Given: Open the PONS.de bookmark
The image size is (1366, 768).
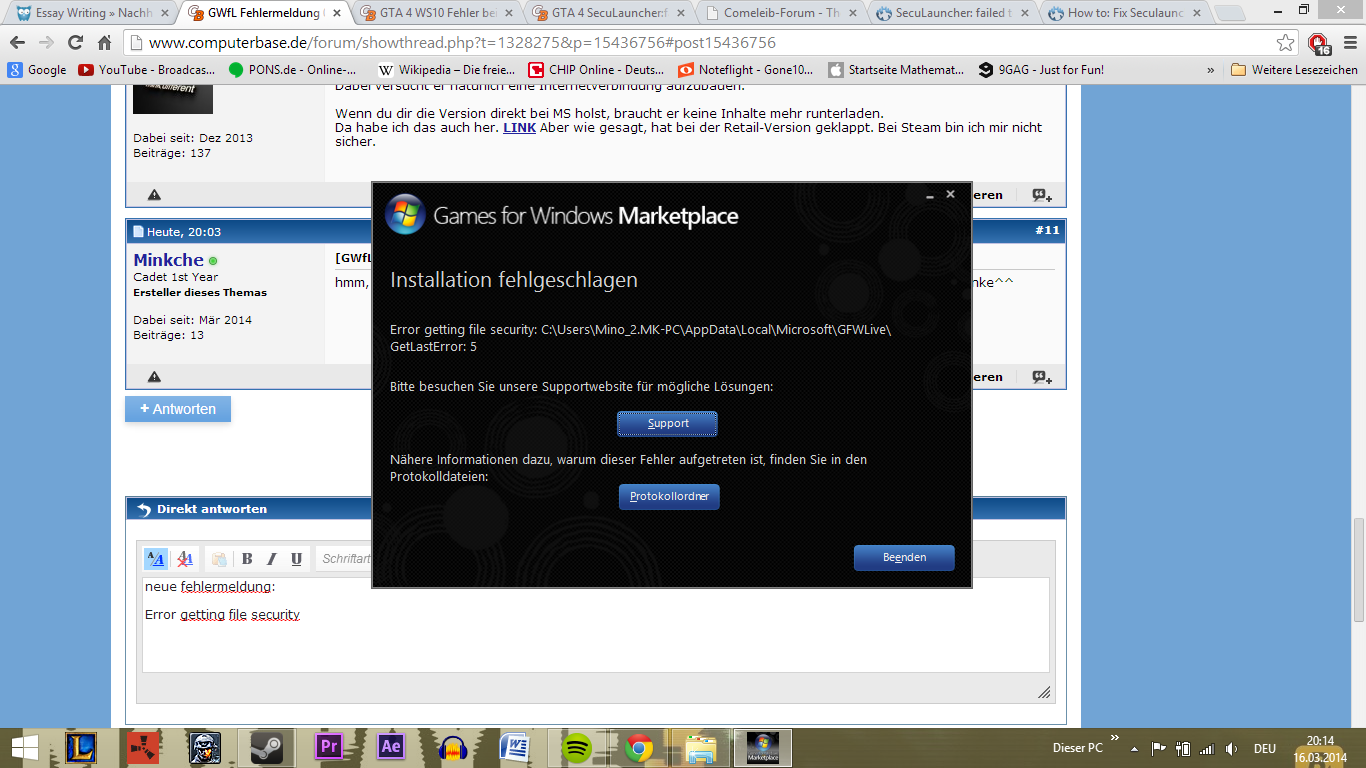Looking at the screenshot, I should pos(292,70).
